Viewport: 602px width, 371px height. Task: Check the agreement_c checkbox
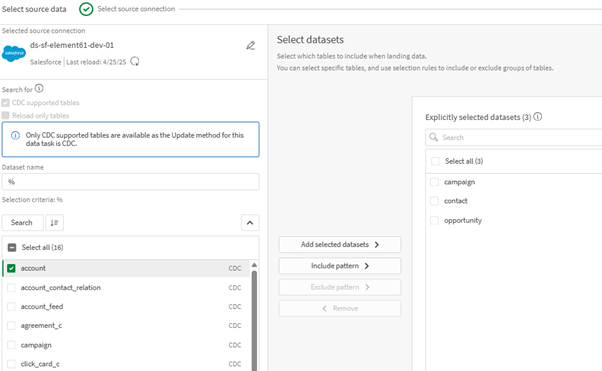point(11,326)
